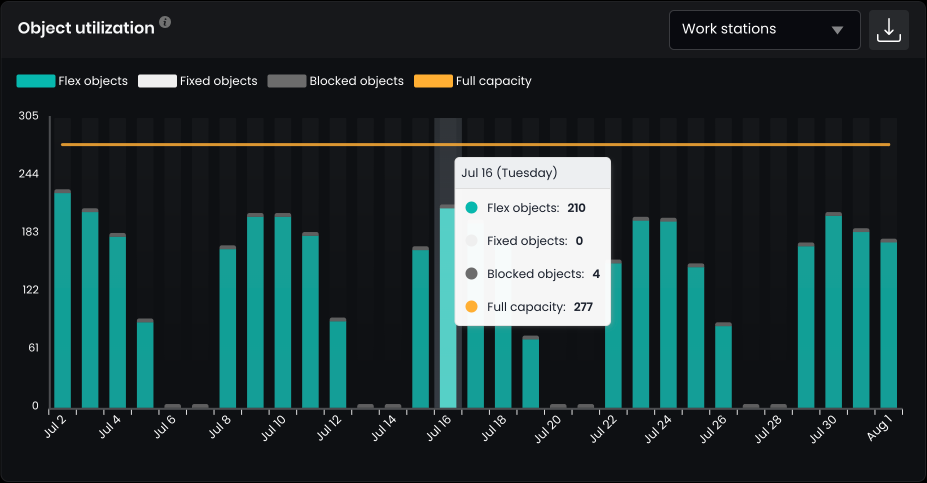The width and height of the screenshot is (927, 483).
Task: Click the teal dot in tooltip
Action: click(x=472, y=208)
